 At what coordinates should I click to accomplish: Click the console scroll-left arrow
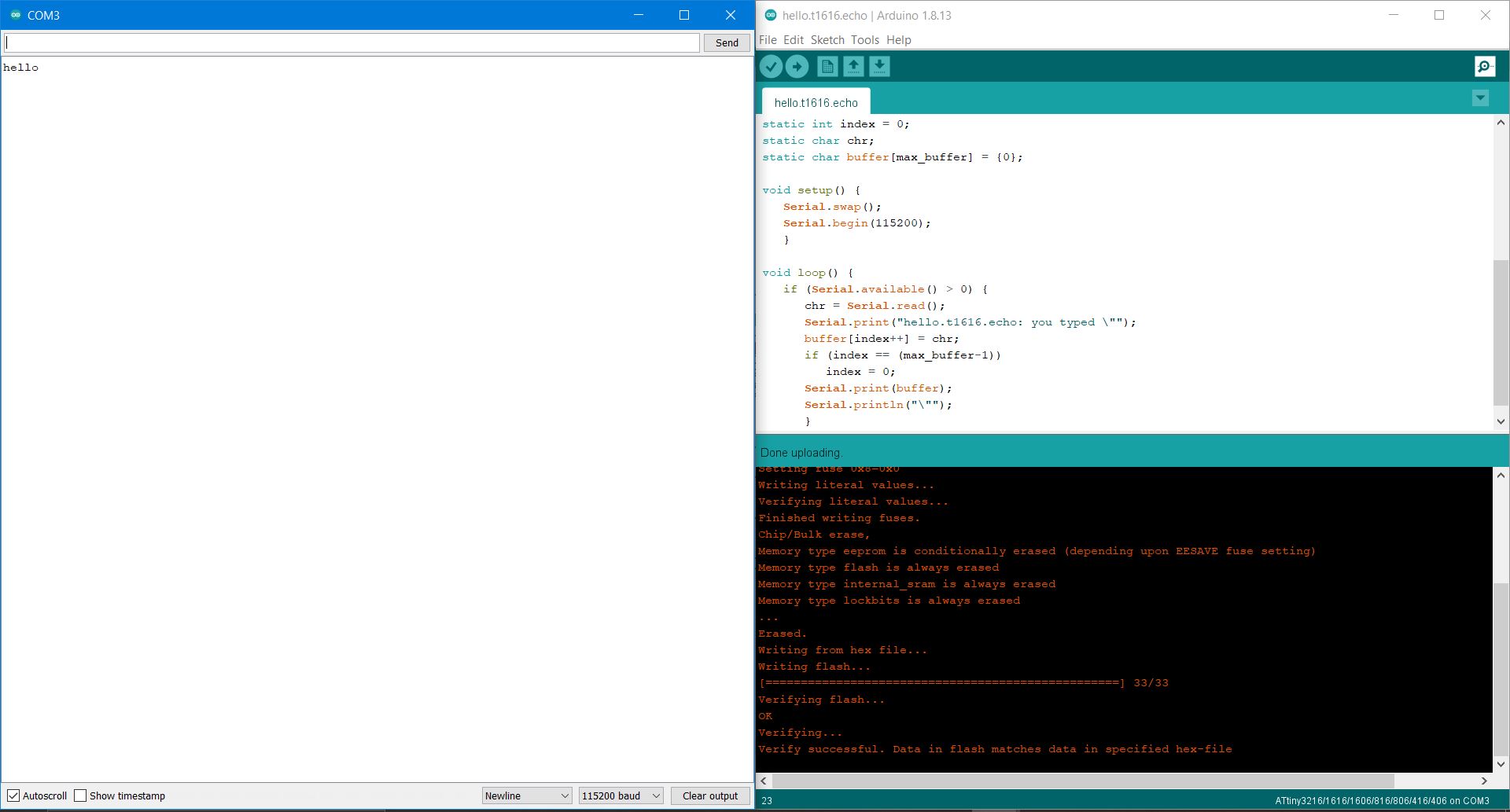coord(764,781)
